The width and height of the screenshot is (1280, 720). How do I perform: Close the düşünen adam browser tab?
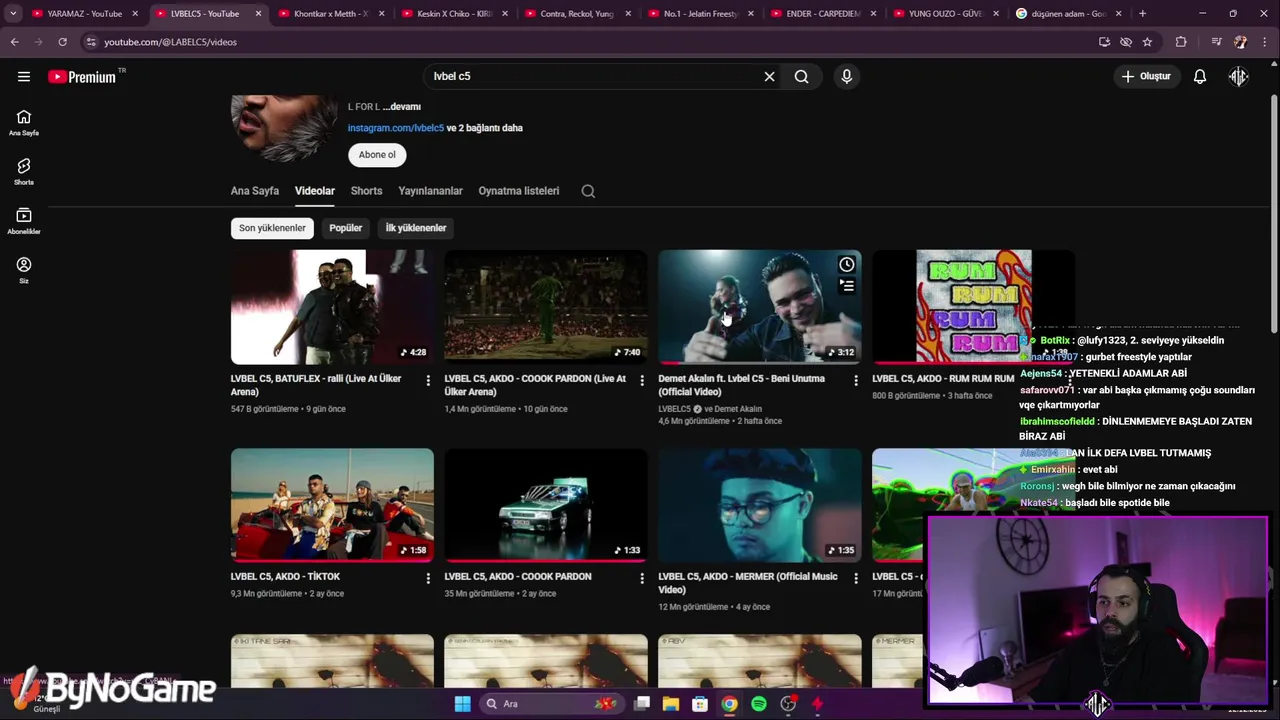coord(1118,14)
